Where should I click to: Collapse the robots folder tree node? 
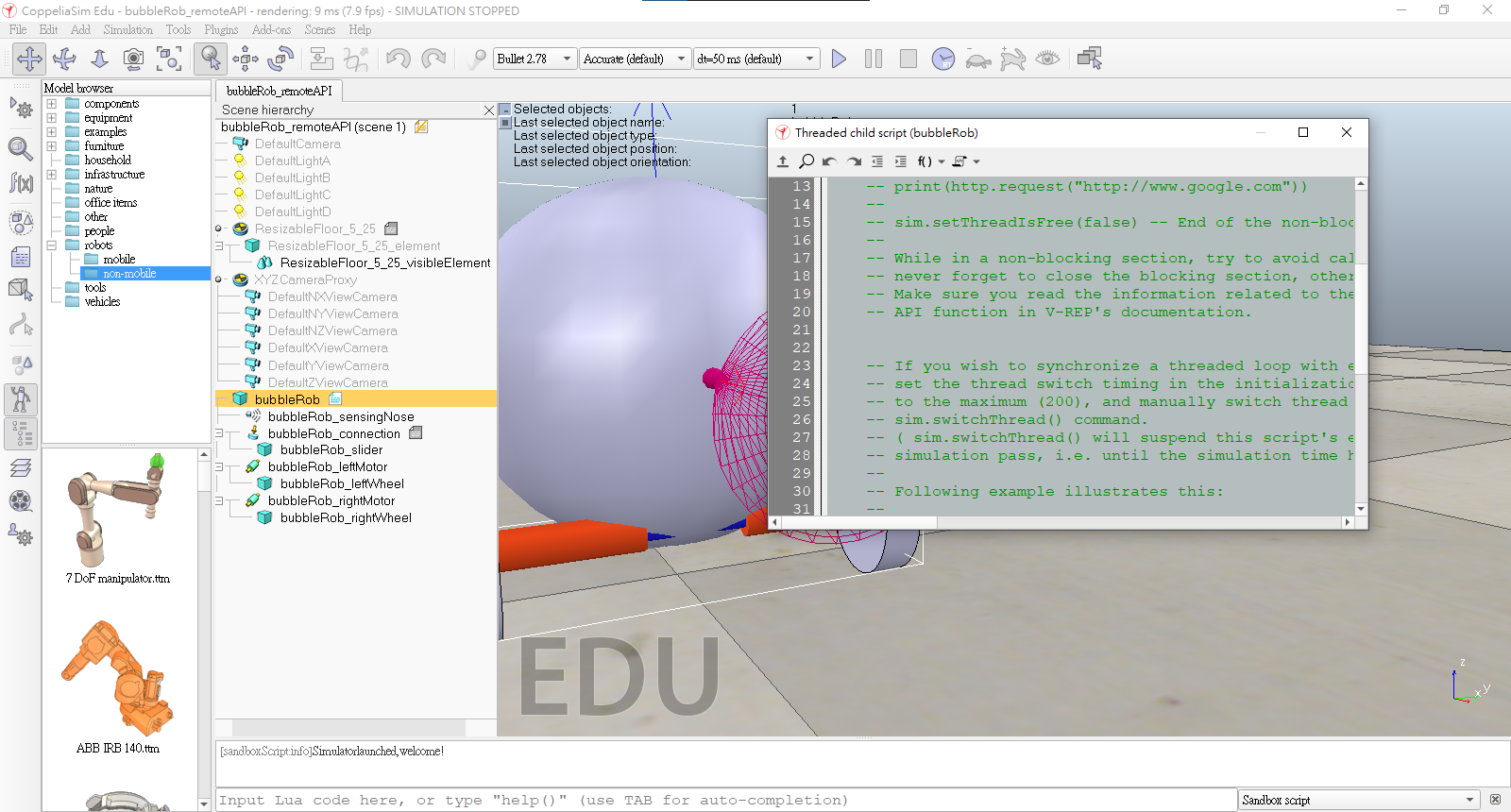[x=52, y=245]
